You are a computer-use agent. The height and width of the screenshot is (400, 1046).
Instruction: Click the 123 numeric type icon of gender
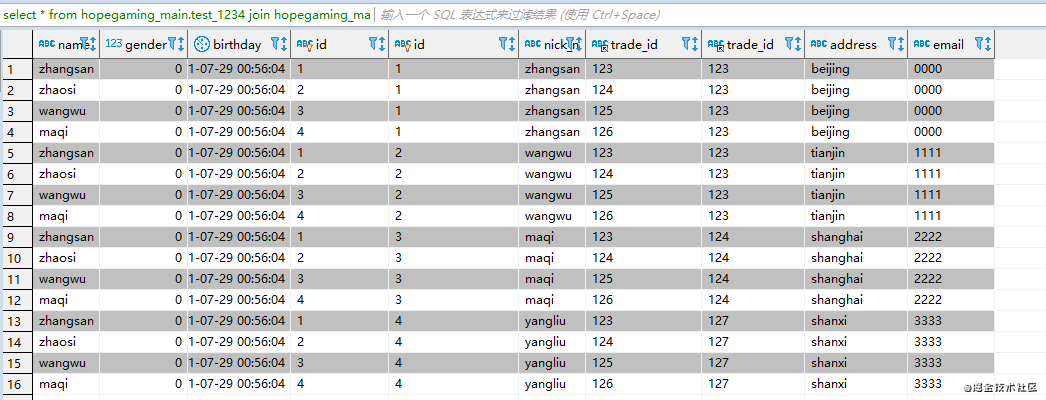(114, 44)
